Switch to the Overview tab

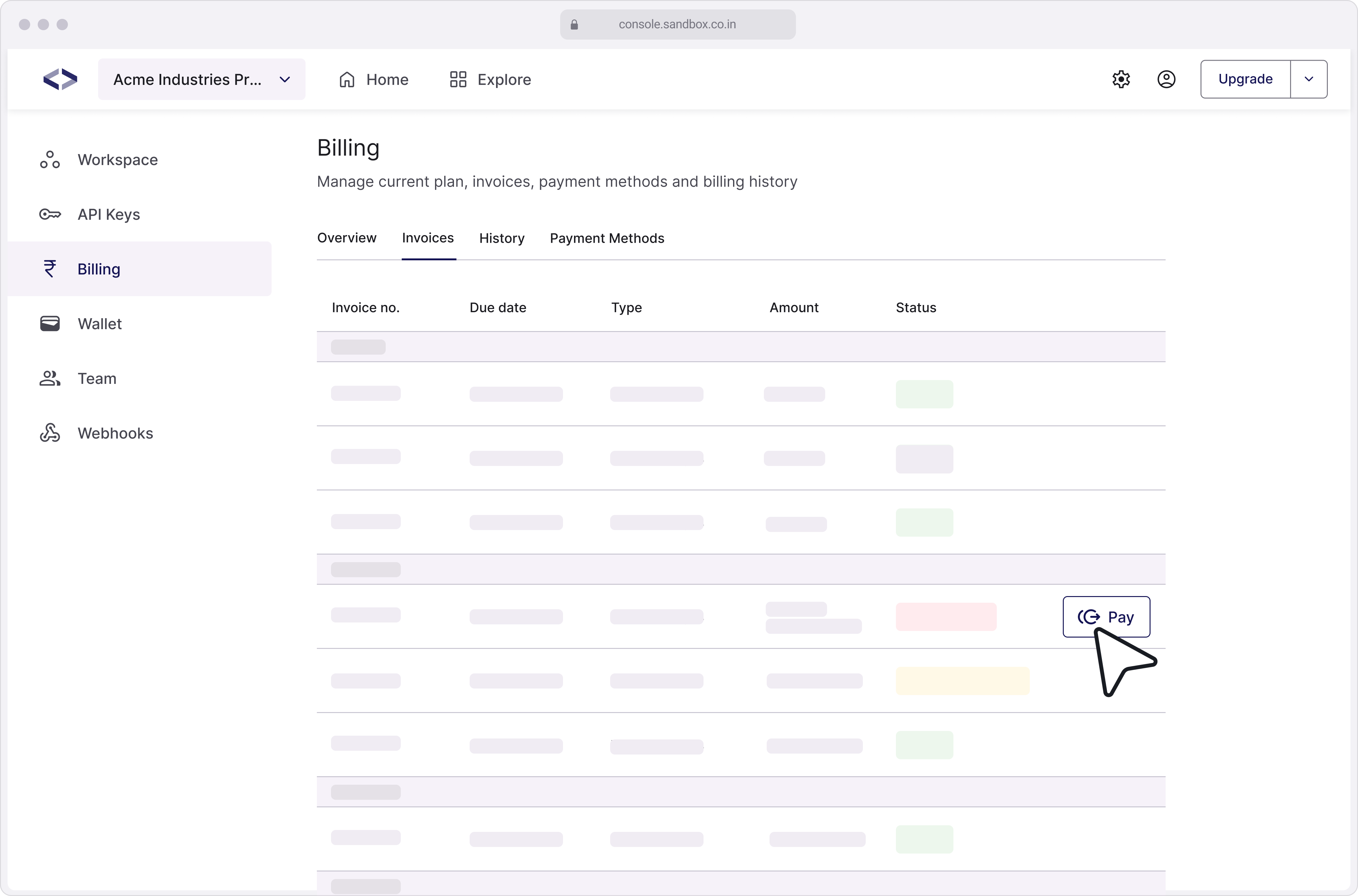346,238
